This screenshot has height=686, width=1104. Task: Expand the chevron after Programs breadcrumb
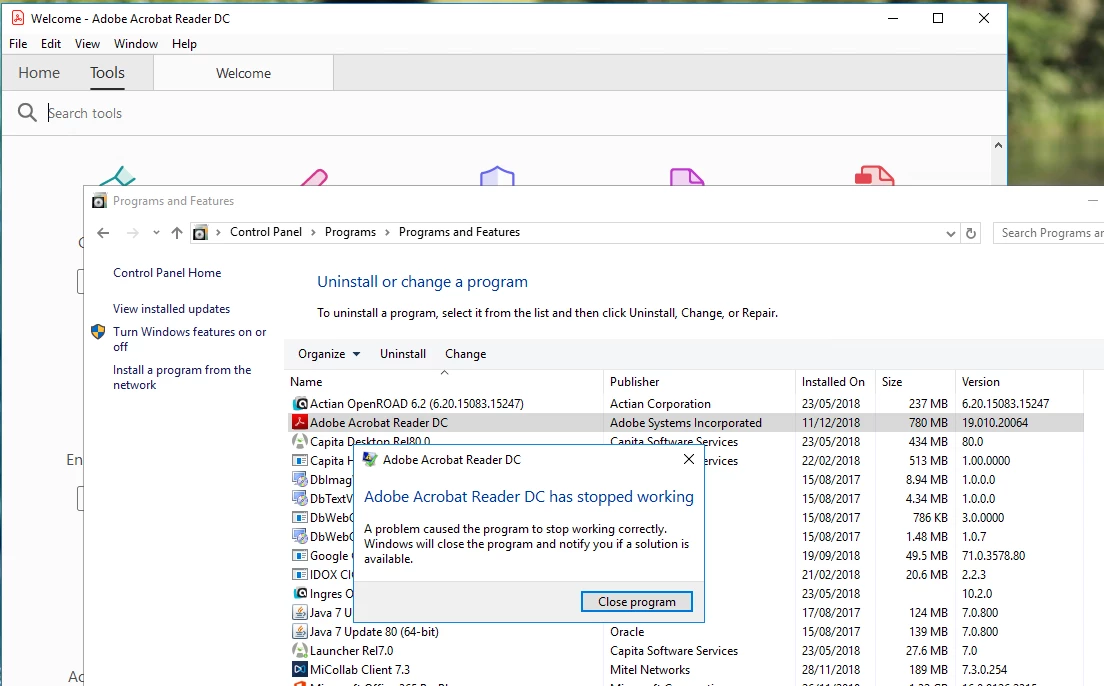coord(387,232)
